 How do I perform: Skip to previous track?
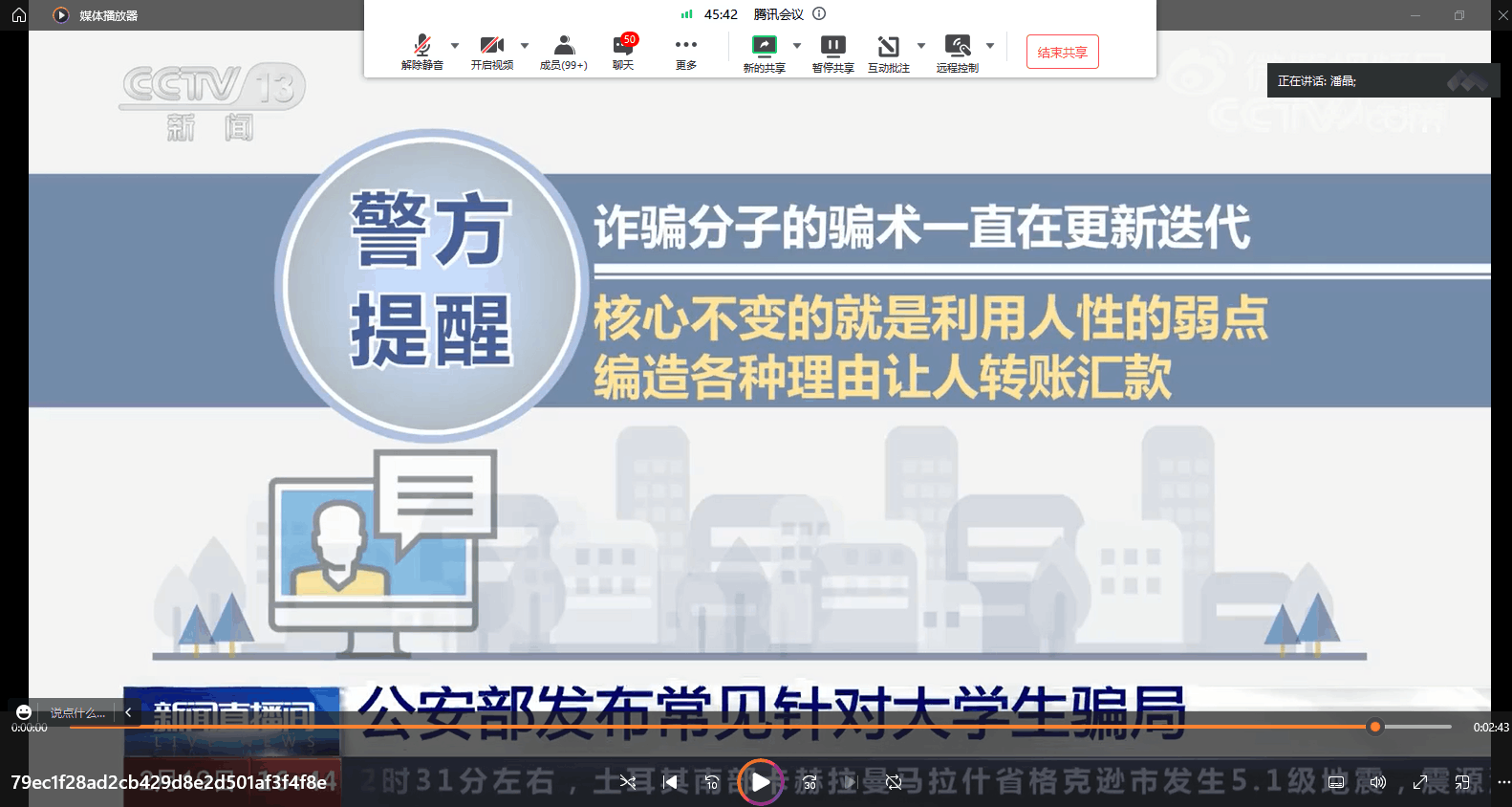pyautogui.click(x=670, y=782)
